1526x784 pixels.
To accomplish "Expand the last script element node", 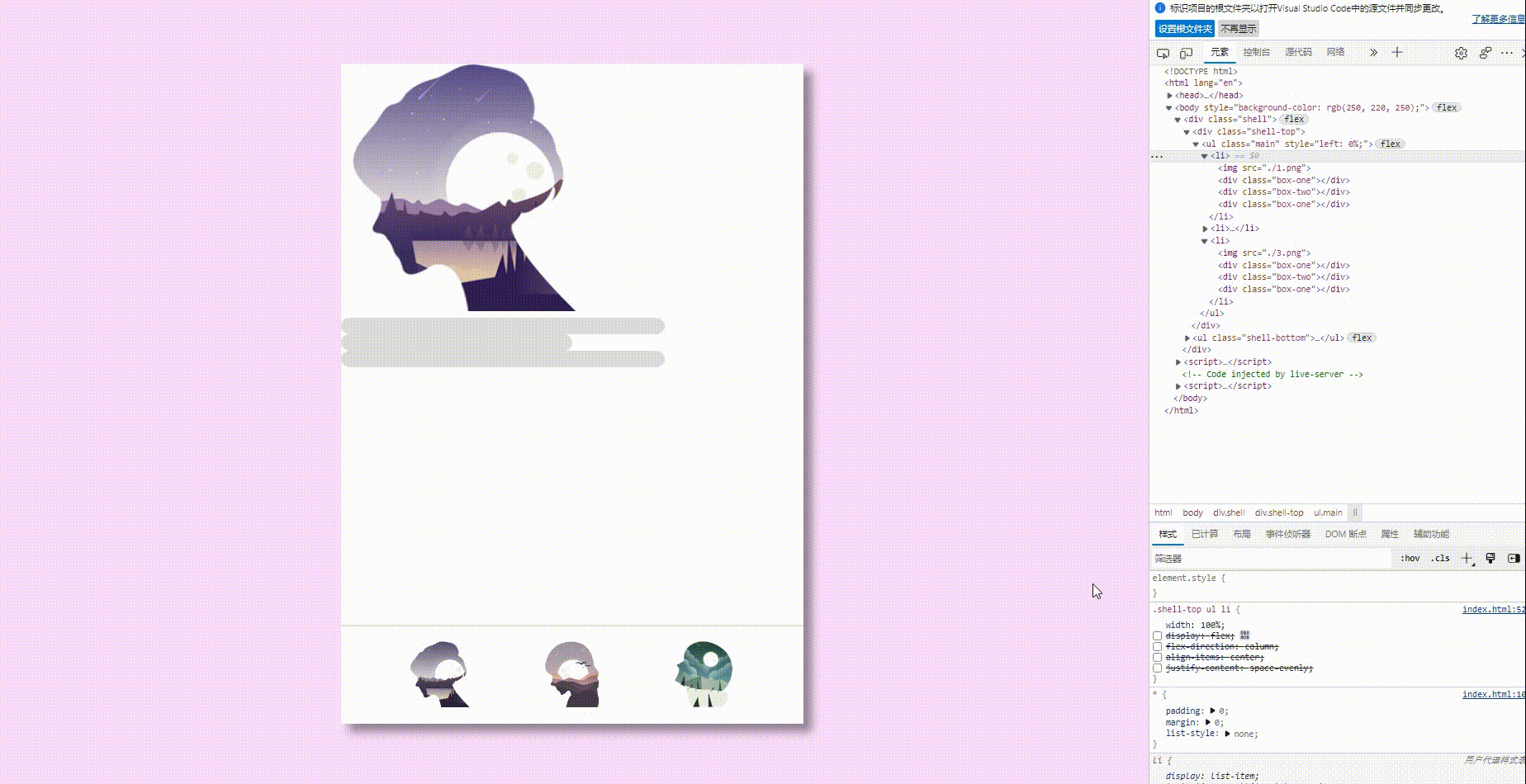I will [x=1178, y=386].
